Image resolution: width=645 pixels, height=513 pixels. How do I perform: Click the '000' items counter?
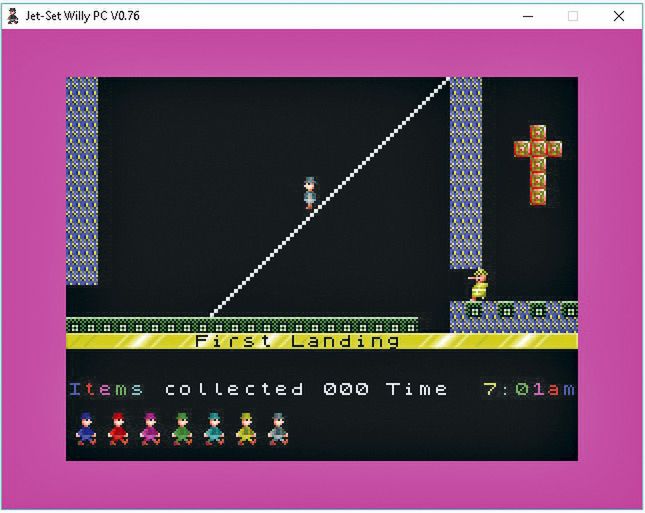pyautogui.click(x=346, y=389)
